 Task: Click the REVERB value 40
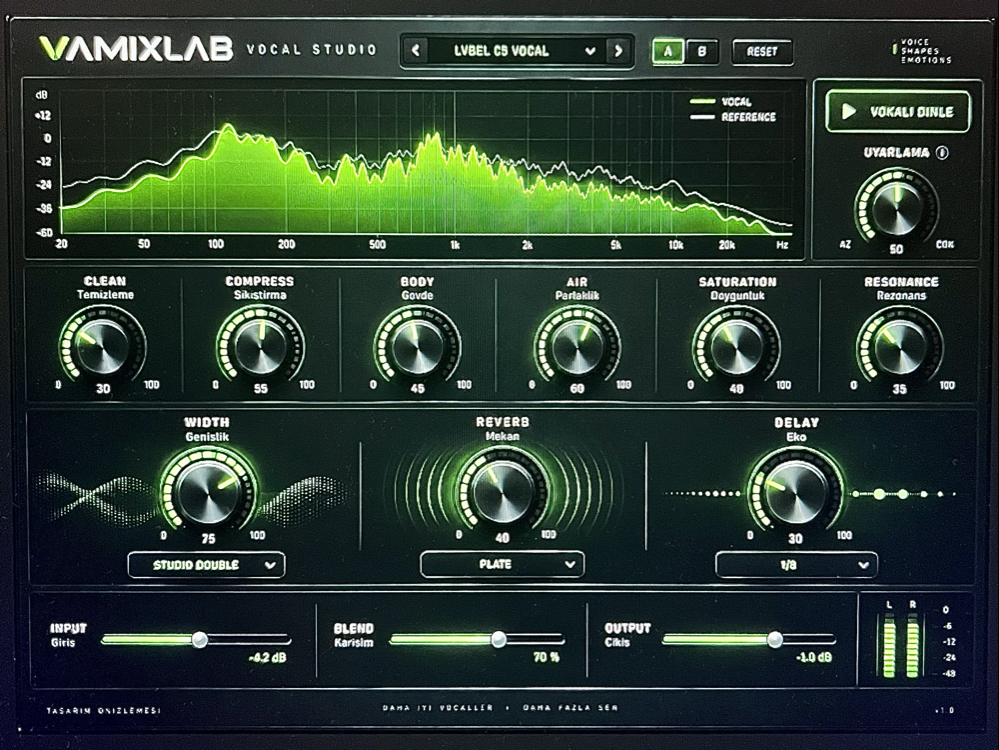pos(502,538)
